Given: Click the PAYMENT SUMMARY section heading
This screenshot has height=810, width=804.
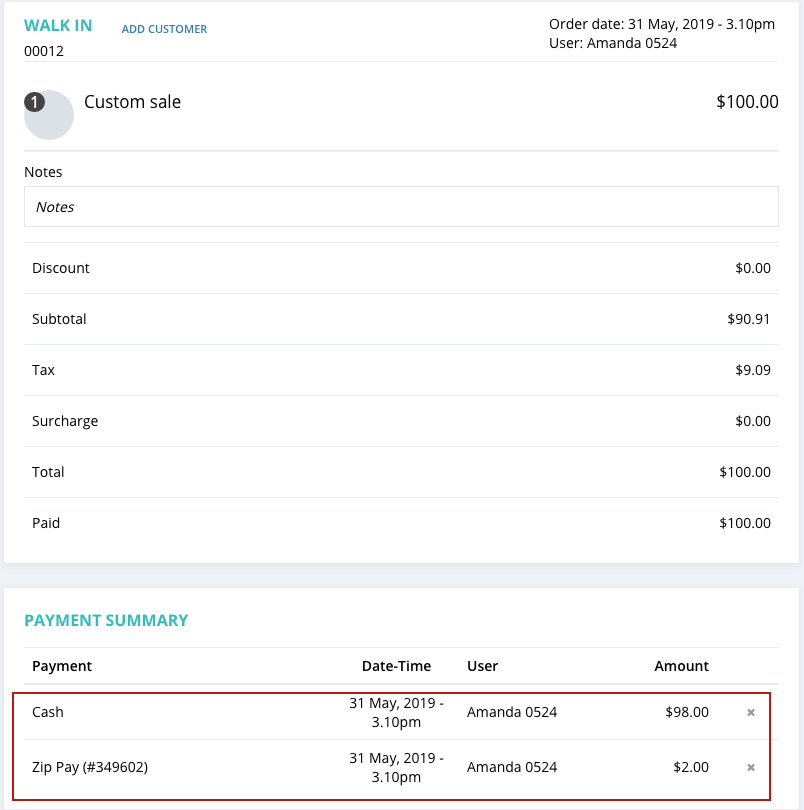Looking at the screenshot, I should point(106,620).
